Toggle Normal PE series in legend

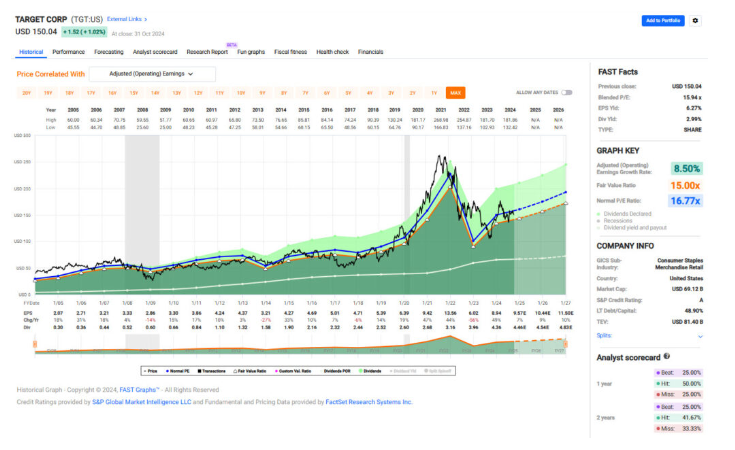click(x=178, y=371)
